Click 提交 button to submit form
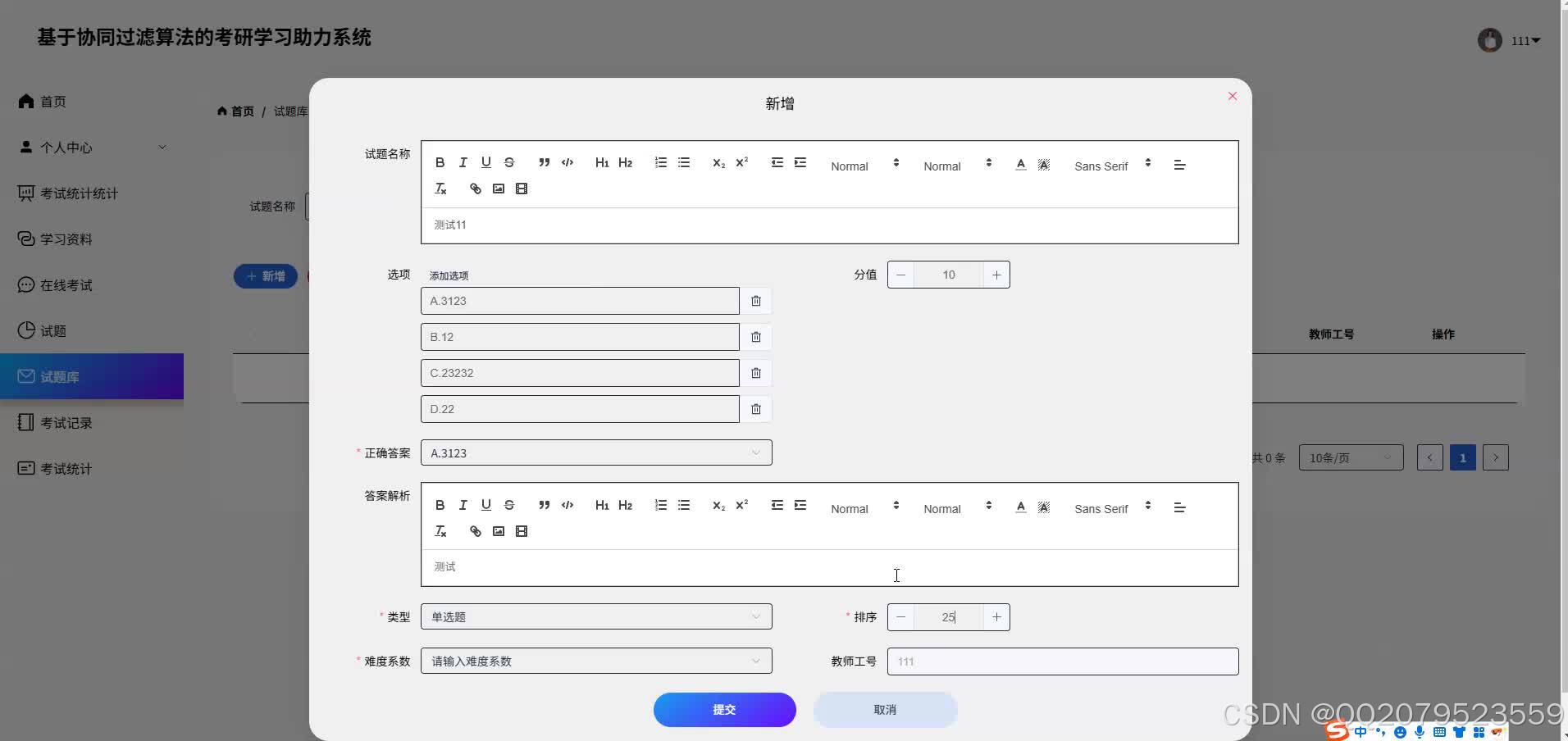The image size is (1568, 741). [x=724, y=710]
